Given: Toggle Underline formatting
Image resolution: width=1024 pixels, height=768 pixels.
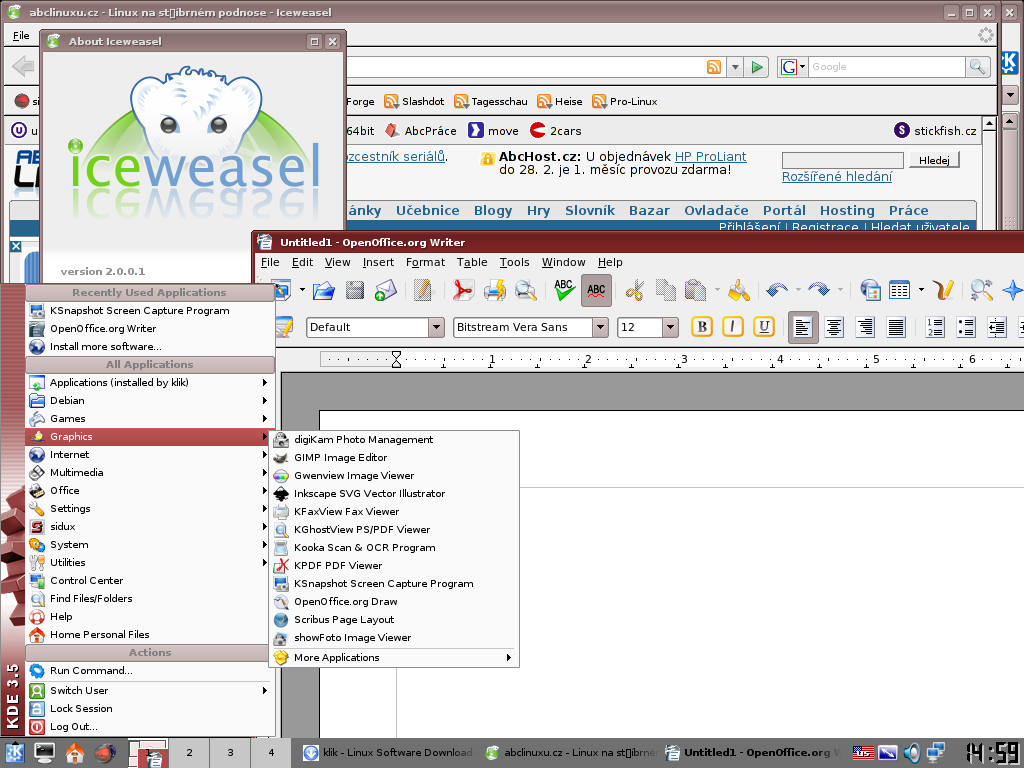Looking at the screenshot, I should click(764, 327).
